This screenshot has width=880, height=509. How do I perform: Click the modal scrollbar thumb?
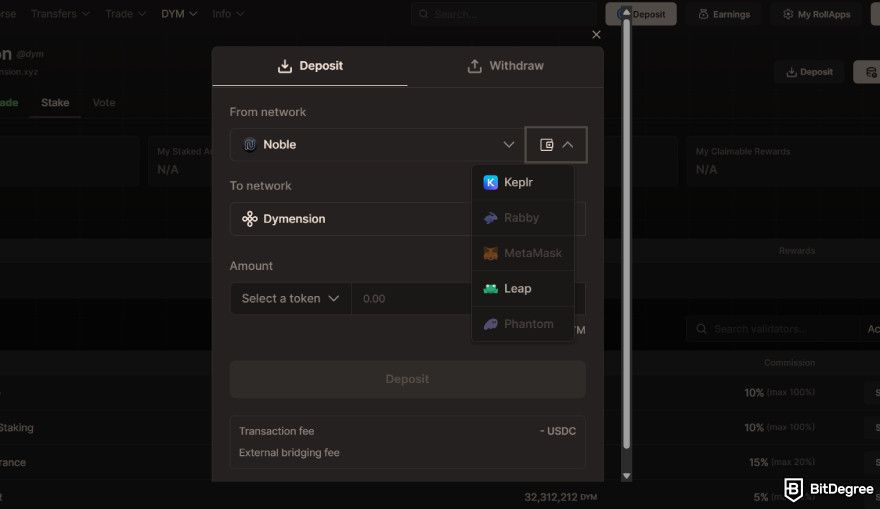[x=626, y=233]
